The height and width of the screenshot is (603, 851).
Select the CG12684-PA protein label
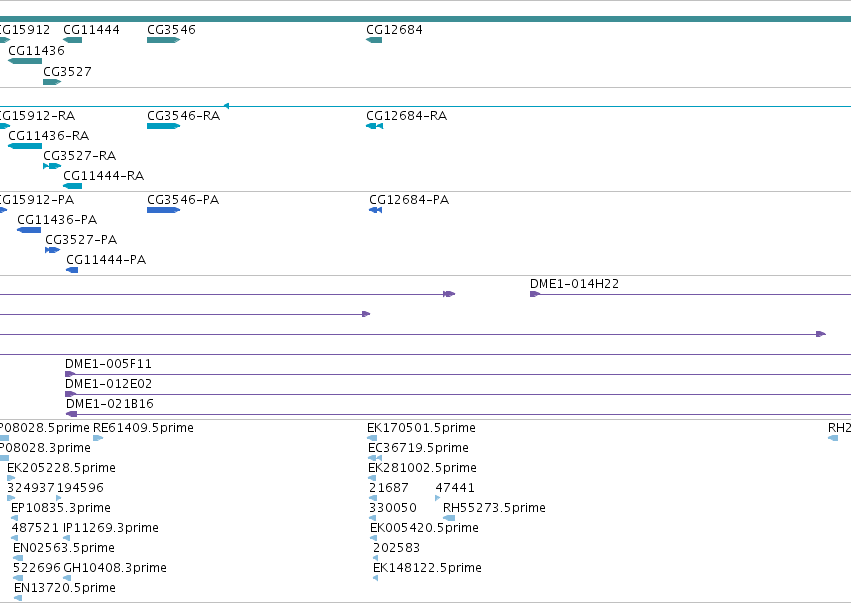409,200
